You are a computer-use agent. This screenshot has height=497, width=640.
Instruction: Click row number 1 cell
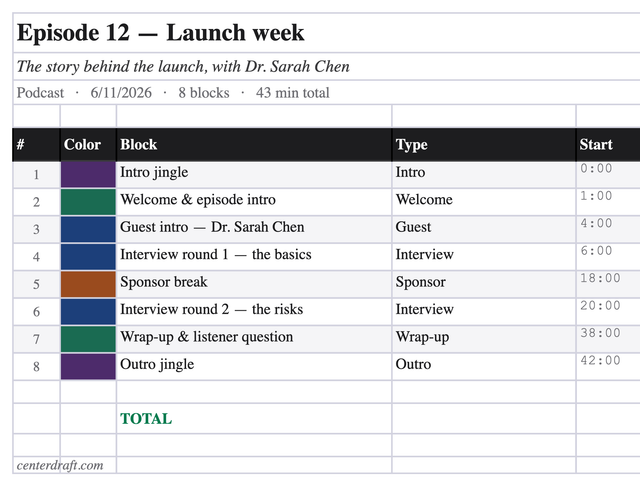(36, 175)
